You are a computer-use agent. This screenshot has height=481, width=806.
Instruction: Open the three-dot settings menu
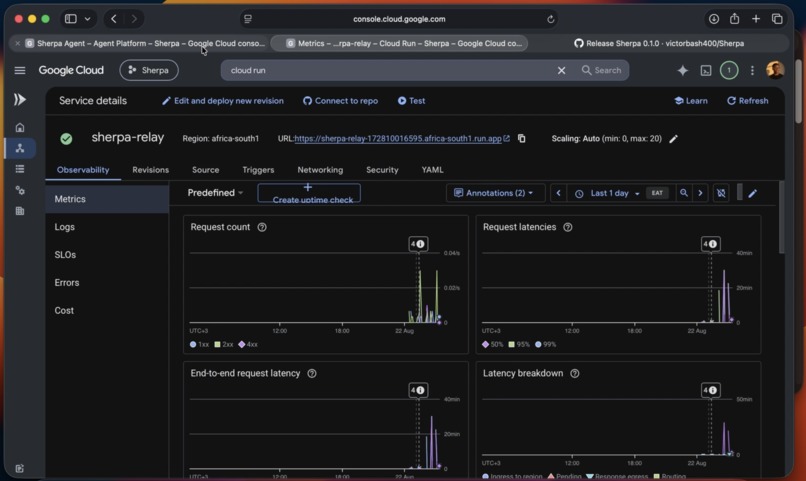(x=752, y=70)
